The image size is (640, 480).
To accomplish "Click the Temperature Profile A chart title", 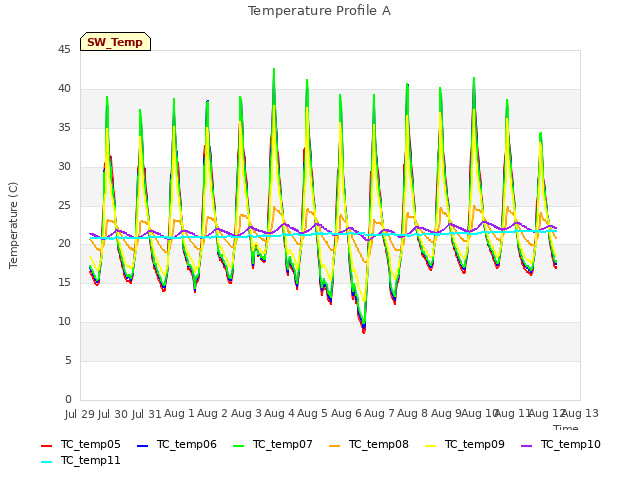I will pos(319,11).
